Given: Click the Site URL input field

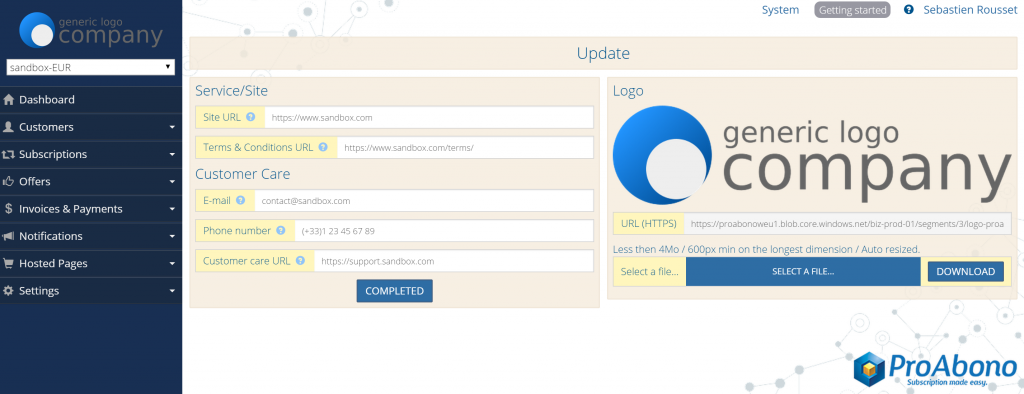Looking at the screenshot, I should click(428, 118).
